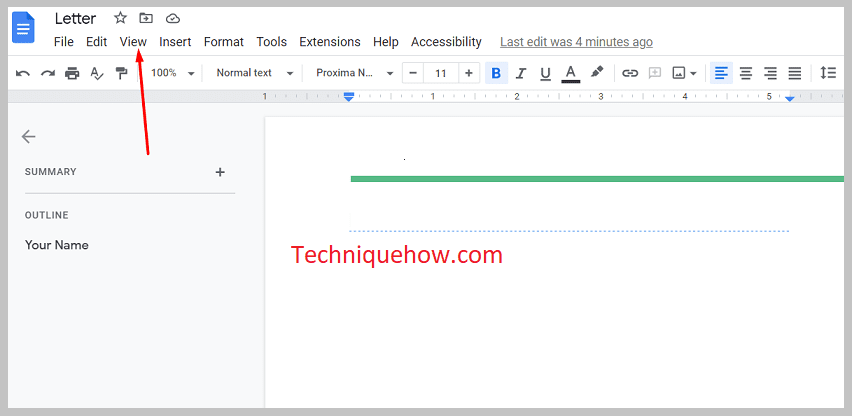This screenshot has height=416, width=852.
Task: Toggle Bold formatting
Action: [x=496, y=73]
